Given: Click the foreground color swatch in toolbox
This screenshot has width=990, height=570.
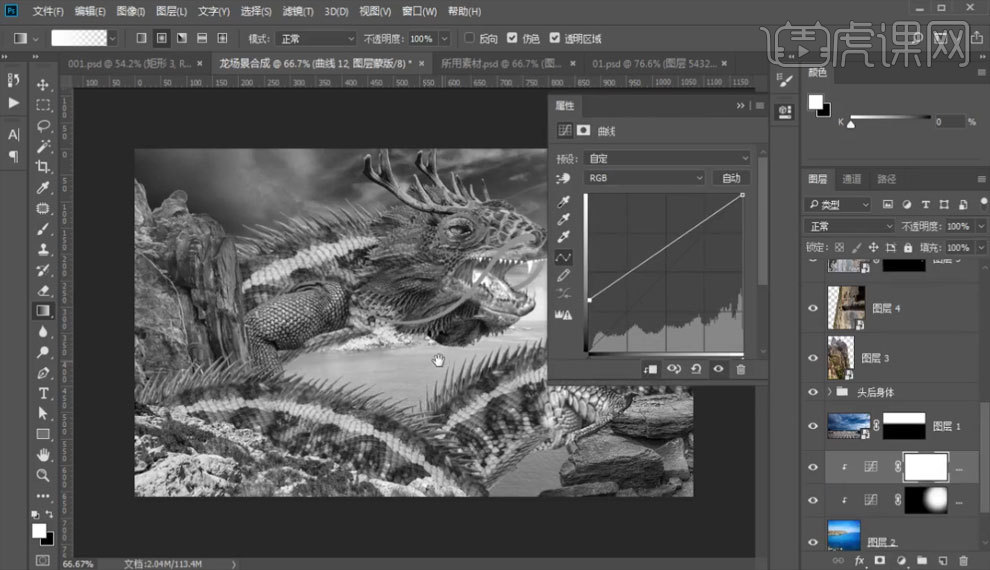Looking at the screenshot, I should (x=39, y=531).
